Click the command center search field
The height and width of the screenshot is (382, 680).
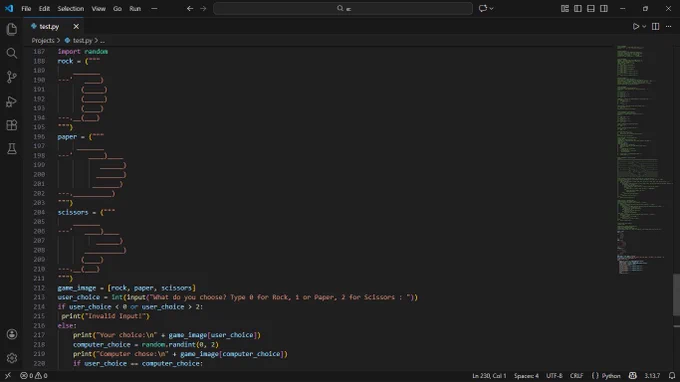click(343, 8)
